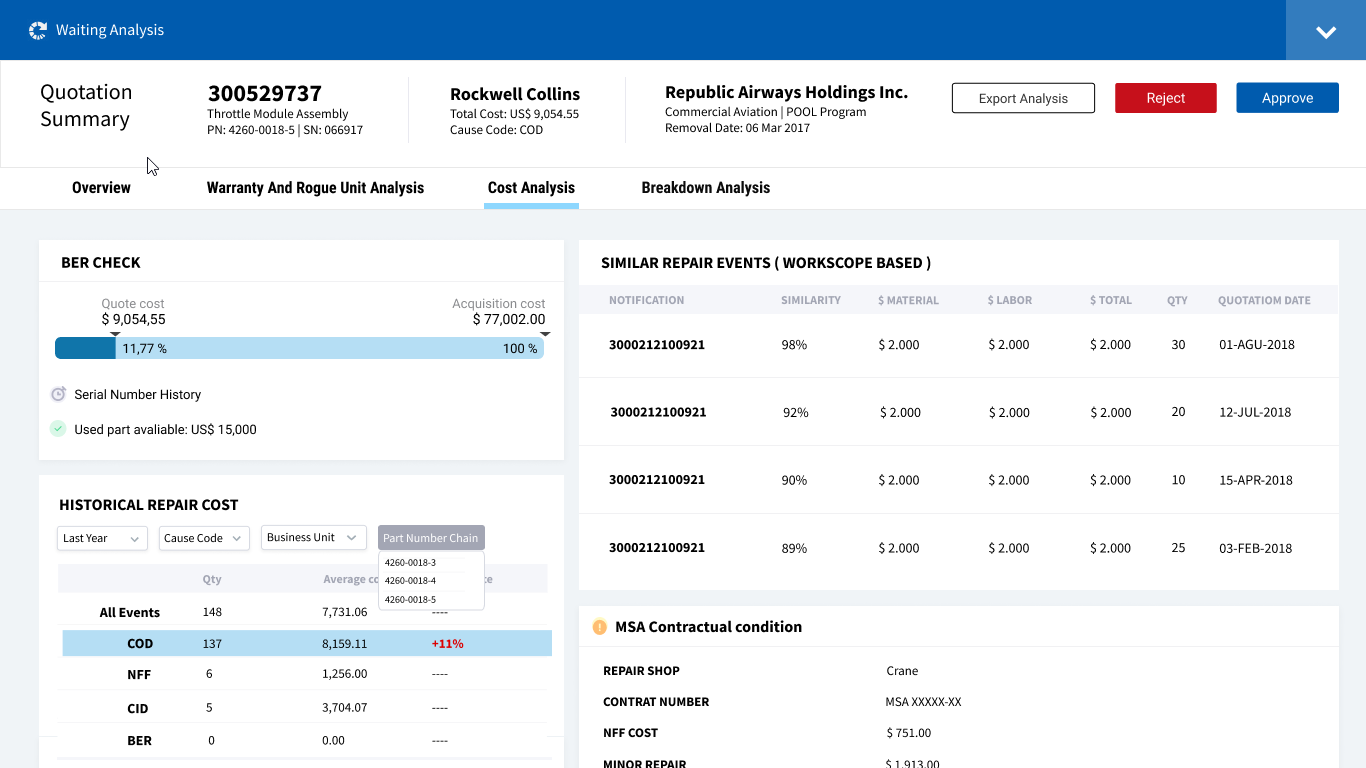Screen dimensions: 1366x768
Task: Click the date 03-FEB-2018
Action: (1256, 548)
